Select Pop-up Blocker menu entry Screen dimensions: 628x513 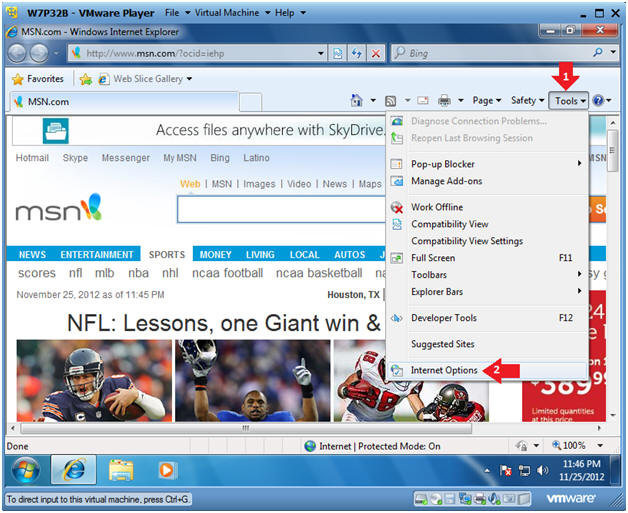[x=487, y=164]
